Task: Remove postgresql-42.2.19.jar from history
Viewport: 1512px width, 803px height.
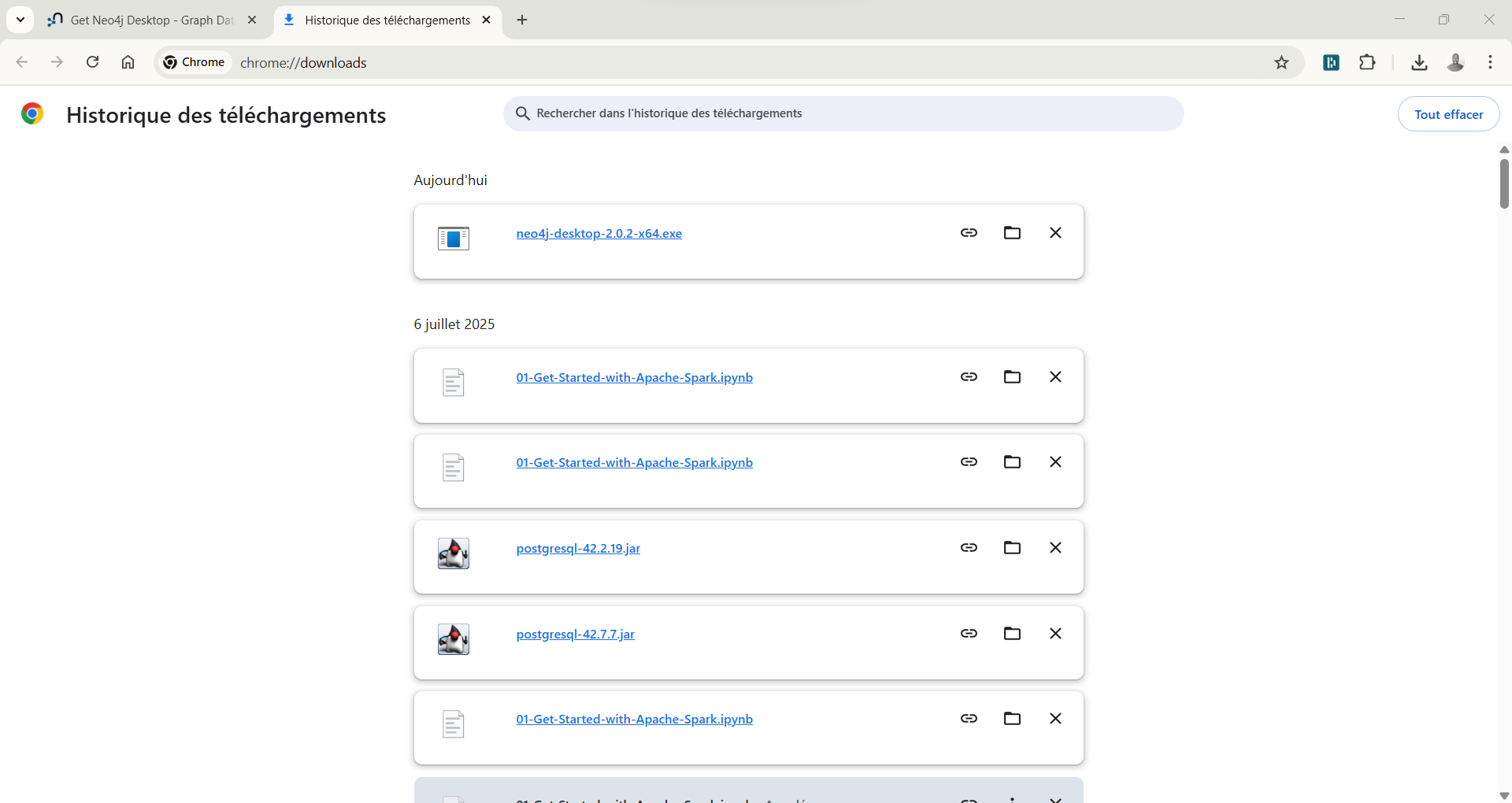Action: point(1055,547)
